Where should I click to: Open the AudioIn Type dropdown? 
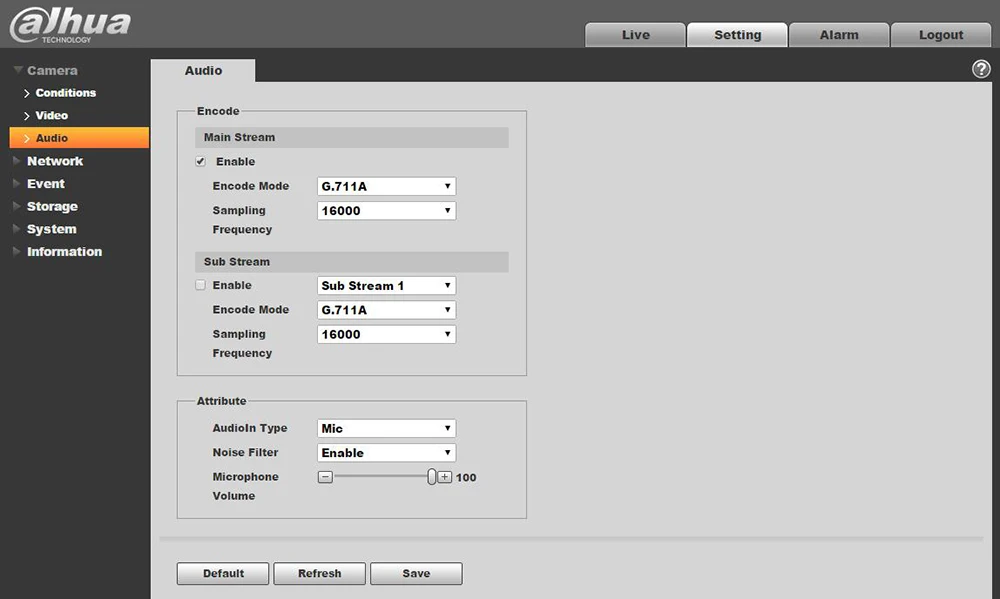click(x=386, y=429)
